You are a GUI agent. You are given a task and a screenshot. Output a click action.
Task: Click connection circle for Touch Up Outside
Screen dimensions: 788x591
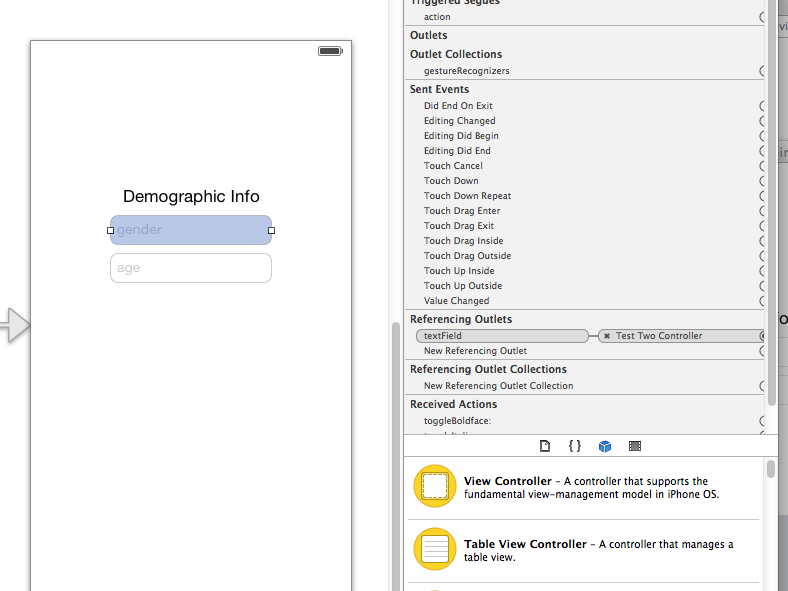click(x=762, y=286)
